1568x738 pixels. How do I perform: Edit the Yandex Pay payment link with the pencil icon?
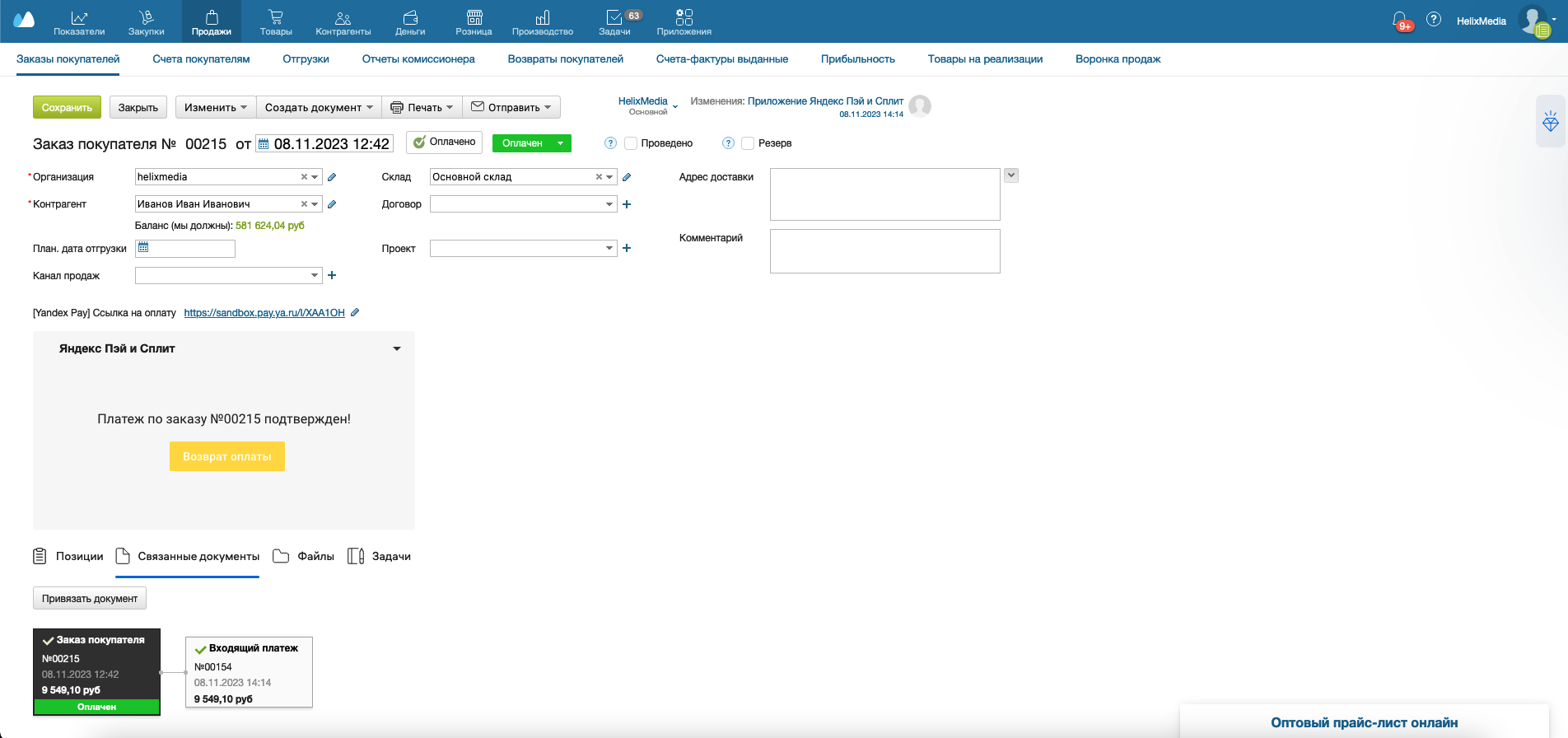tap(355, 313)
